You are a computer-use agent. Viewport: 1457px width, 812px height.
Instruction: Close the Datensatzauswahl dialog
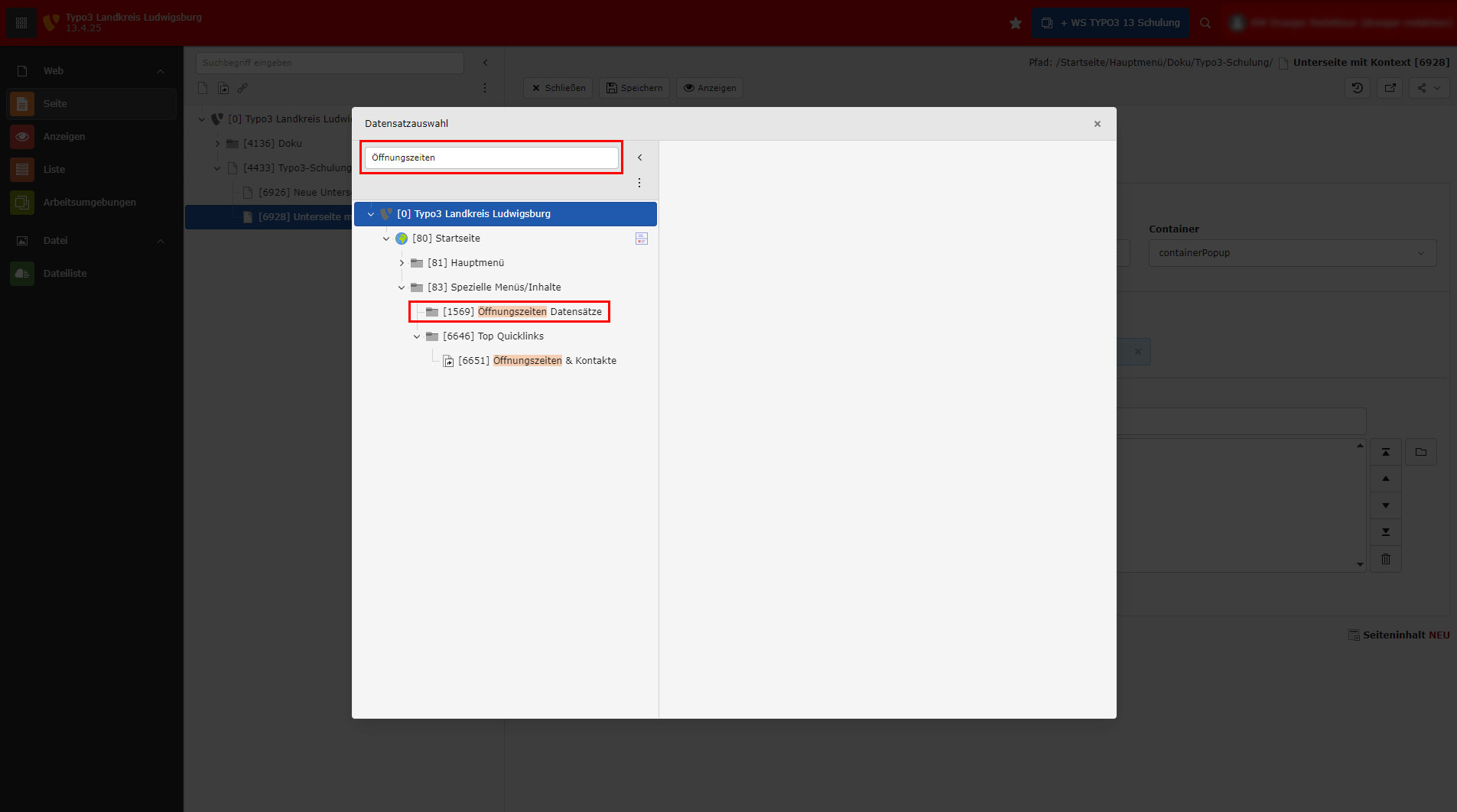1097,124
